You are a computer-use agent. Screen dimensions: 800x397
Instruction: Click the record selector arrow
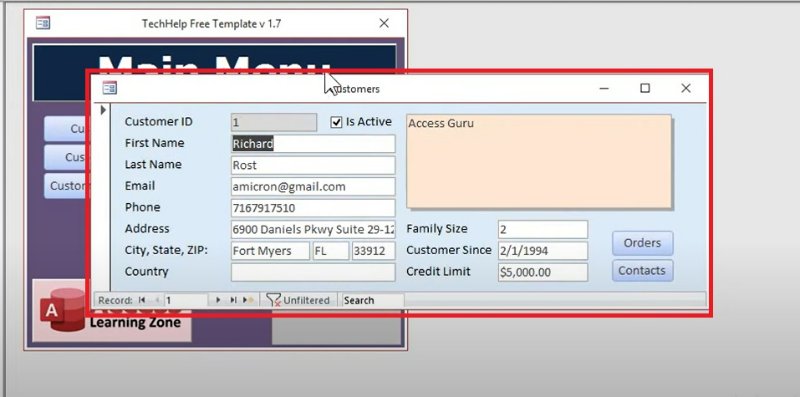pyautogui.click(x=103, y=110)
